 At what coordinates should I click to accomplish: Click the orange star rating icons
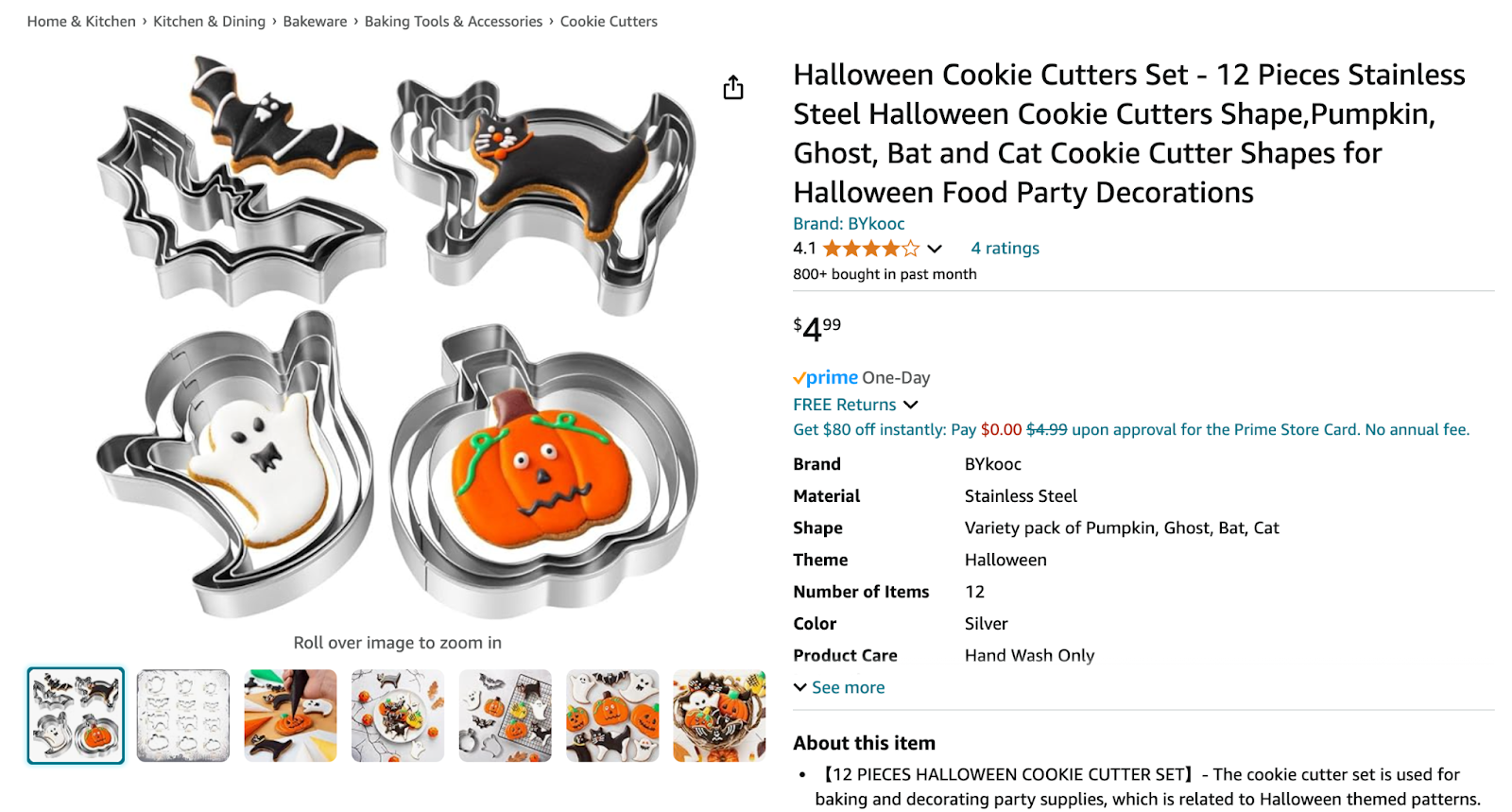coord(869,248)
